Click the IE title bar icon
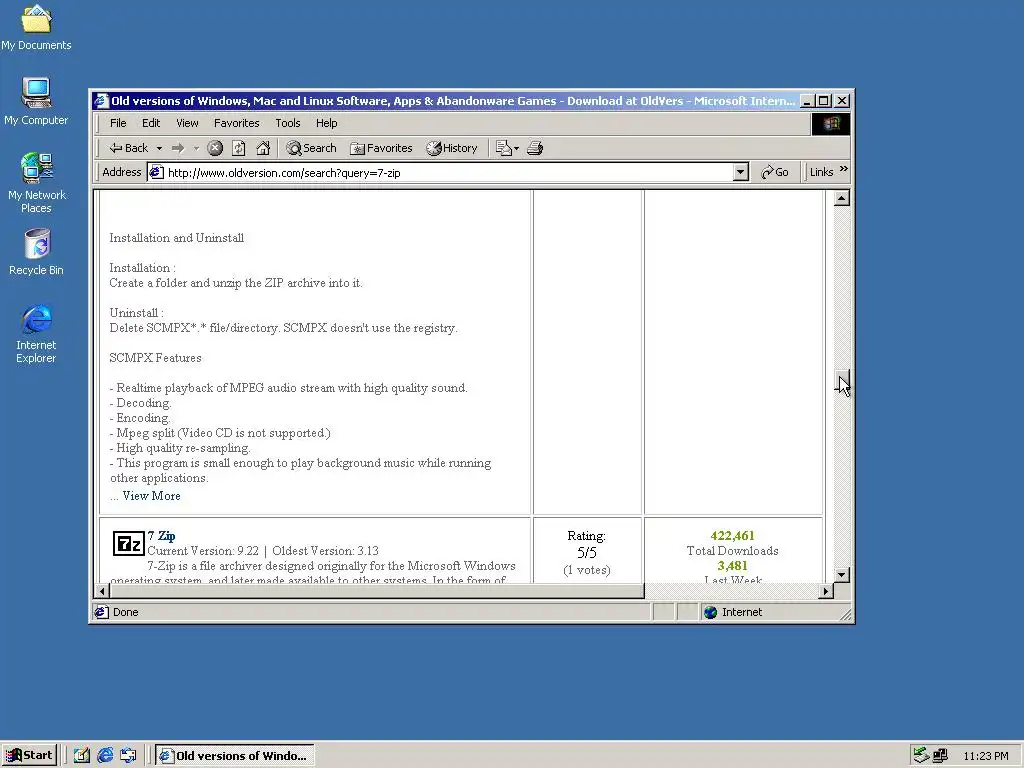 coord(101,101)
